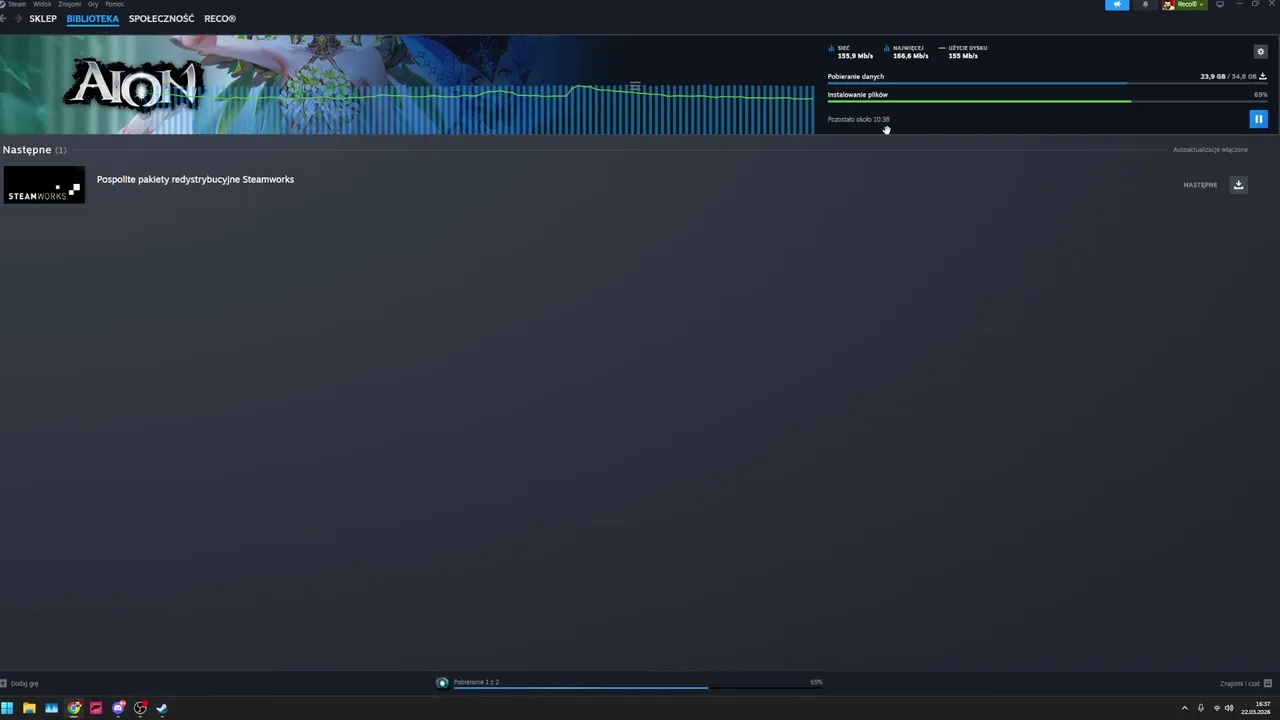The height and width of the screenshot is (720, 1280).
Task: Click Pobieranie 1 z 2 status
Action: click(476, 682)
